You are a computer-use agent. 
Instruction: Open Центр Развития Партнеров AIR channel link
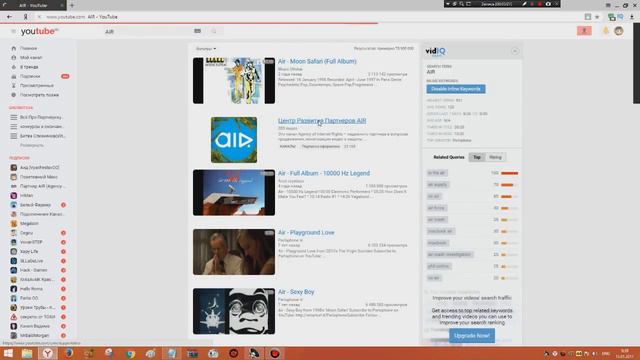pos(322,121)
